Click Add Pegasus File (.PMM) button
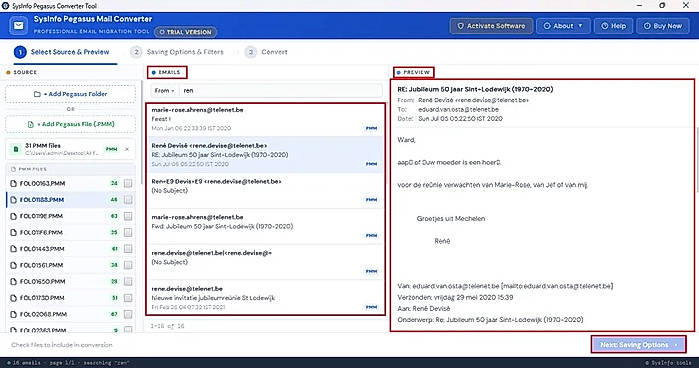 pos(70,124)
